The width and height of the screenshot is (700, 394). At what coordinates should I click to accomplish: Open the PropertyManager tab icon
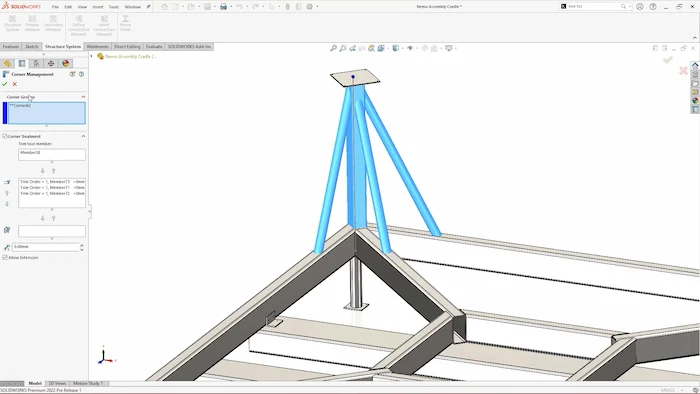22,63
